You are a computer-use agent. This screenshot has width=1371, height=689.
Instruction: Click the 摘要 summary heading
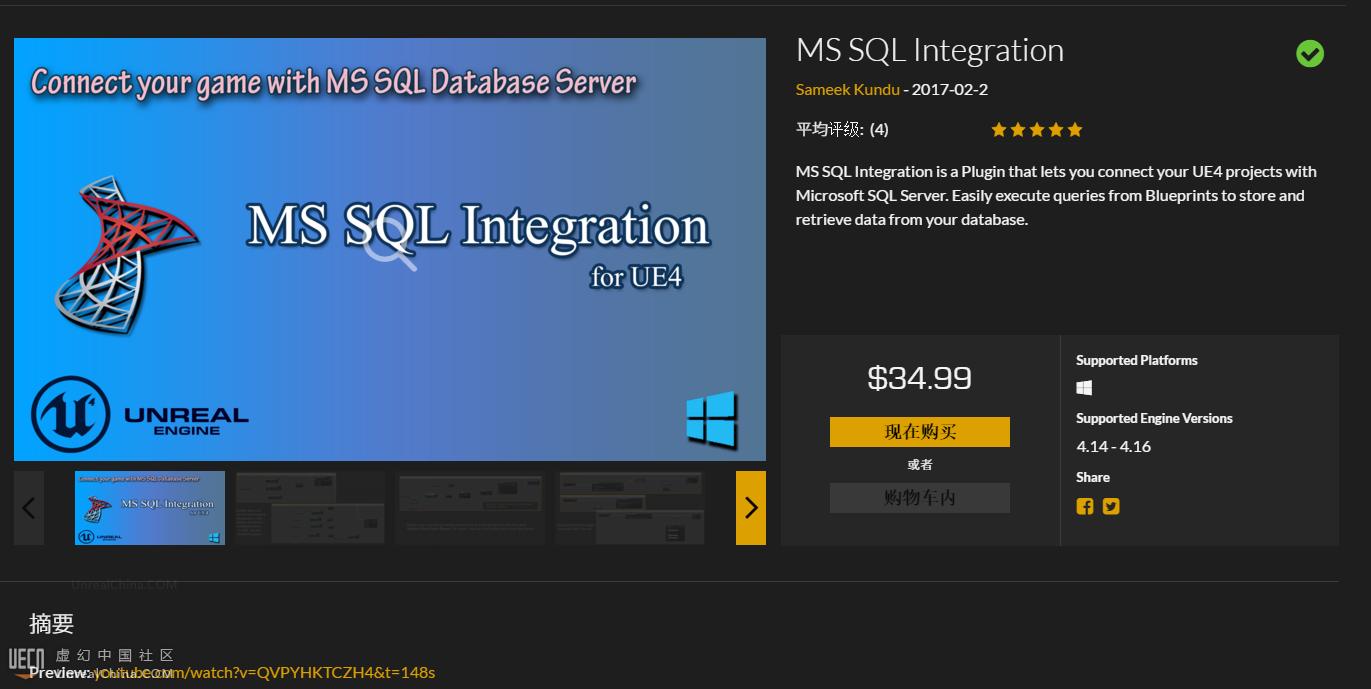click(52, 624)
